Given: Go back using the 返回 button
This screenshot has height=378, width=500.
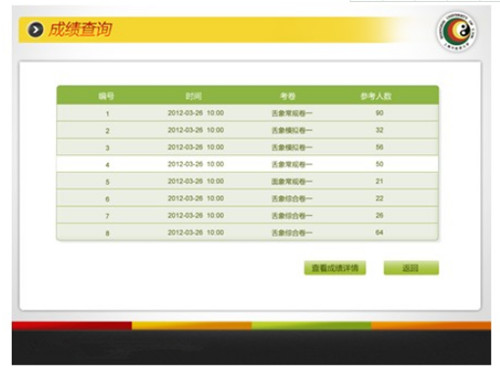Looking at the screenshot, I should [x=411, y=268].
